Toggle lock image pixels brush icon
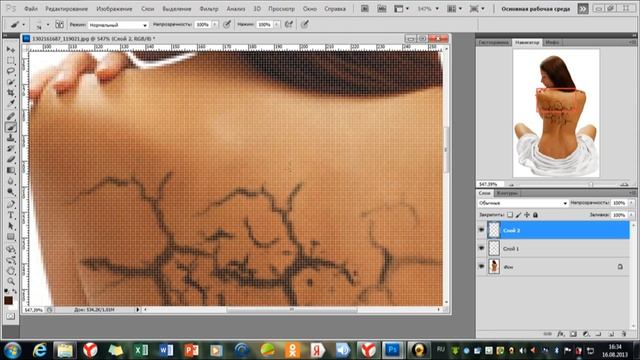Image resolution: width=640 pixels, height=360 pixels. coord(518,215)
